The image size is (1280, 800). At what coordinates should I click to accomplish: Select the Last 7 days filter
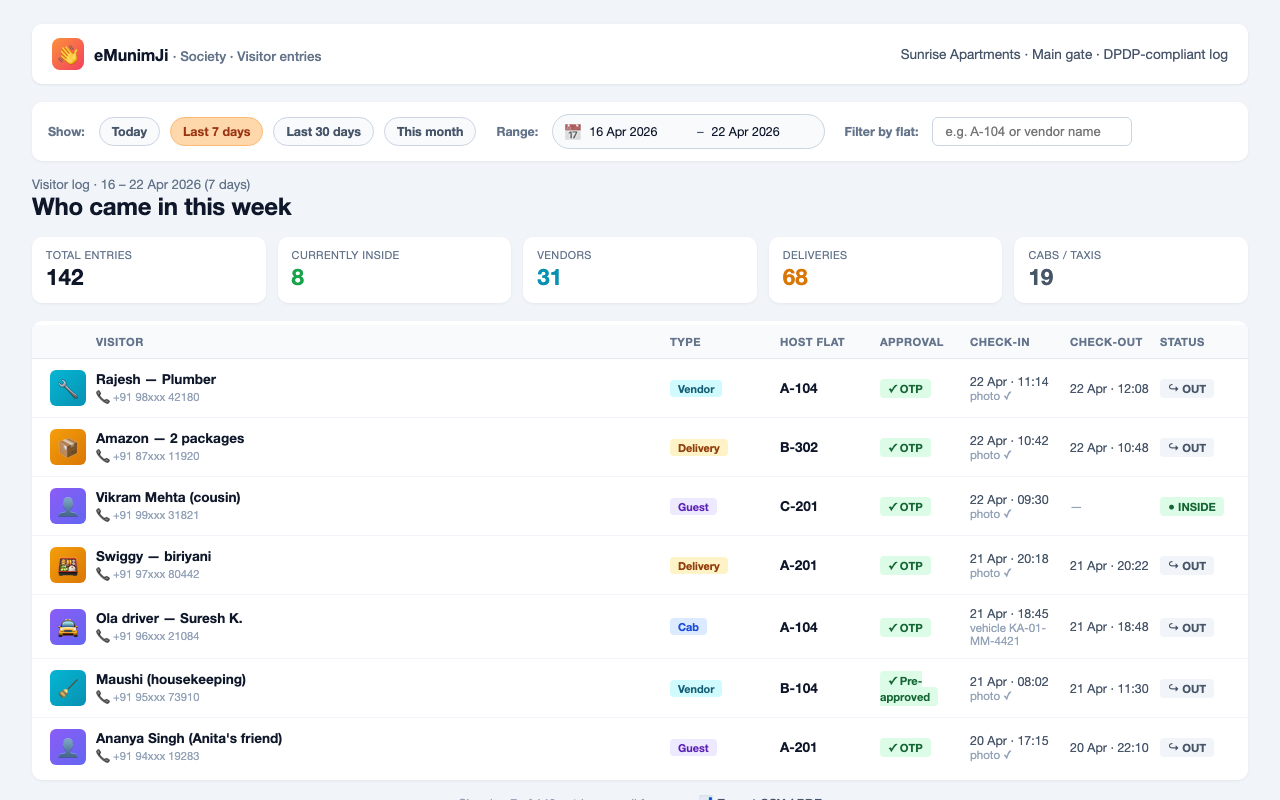tap(216, 131)
